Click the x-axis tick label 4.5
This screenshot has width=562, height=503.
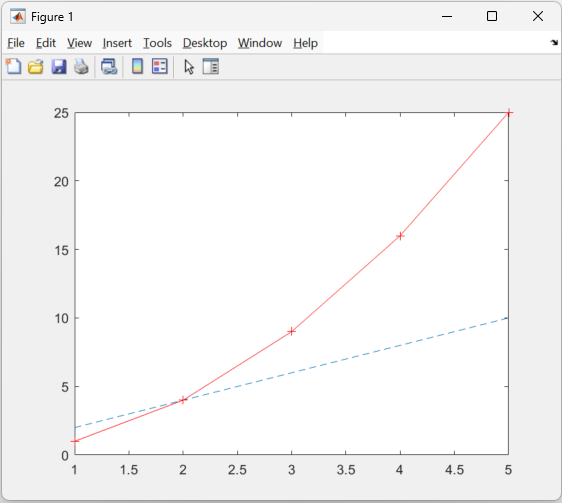454,470
